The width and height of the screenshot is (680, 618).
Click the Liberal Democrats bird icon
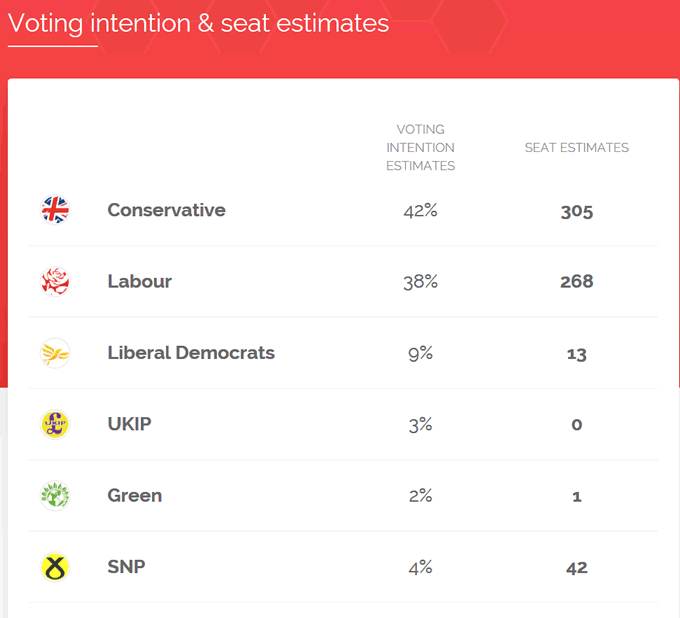(55, 353)
